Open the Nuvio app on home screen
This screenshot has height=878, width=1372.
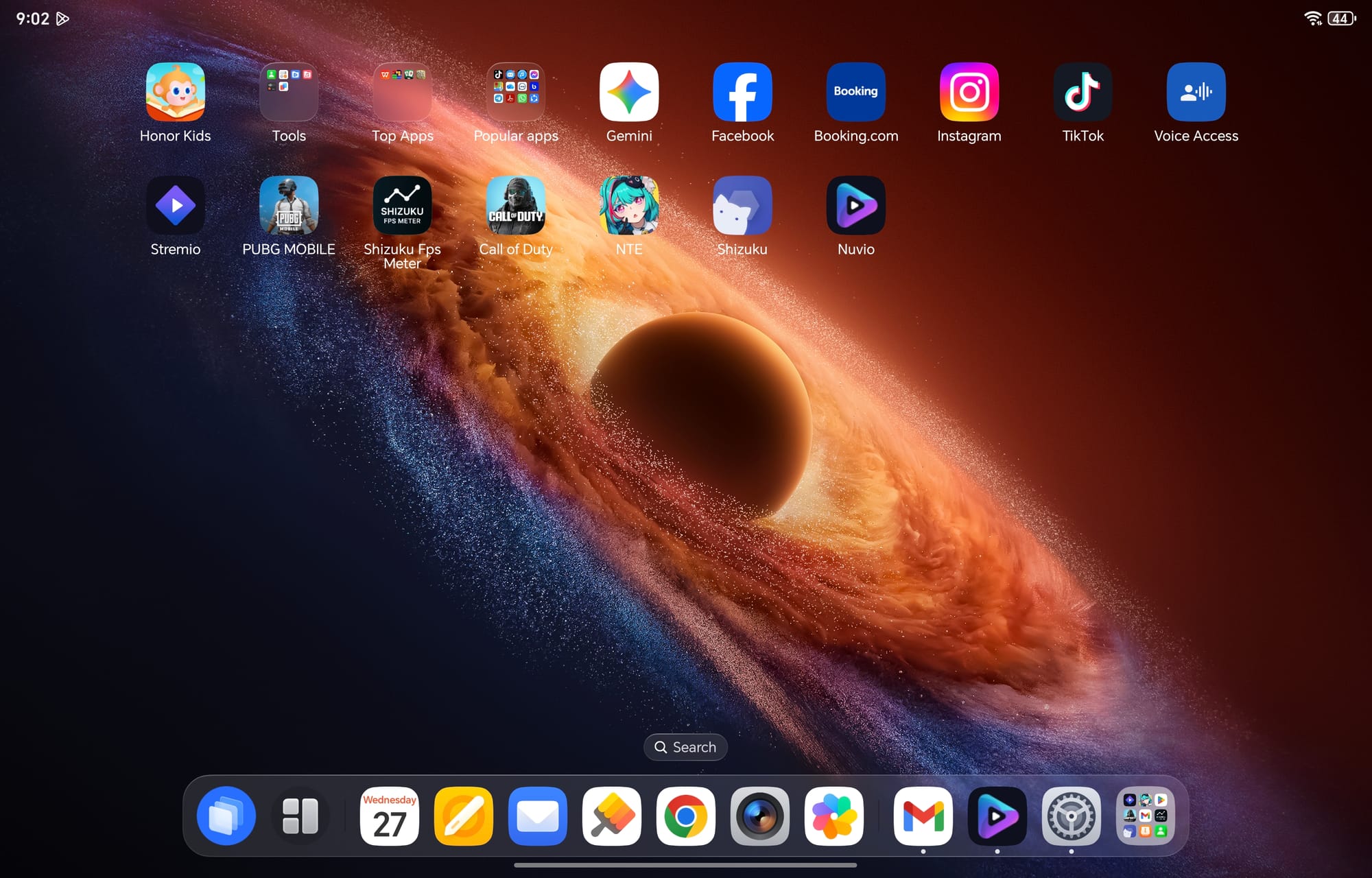coord(856,205)
